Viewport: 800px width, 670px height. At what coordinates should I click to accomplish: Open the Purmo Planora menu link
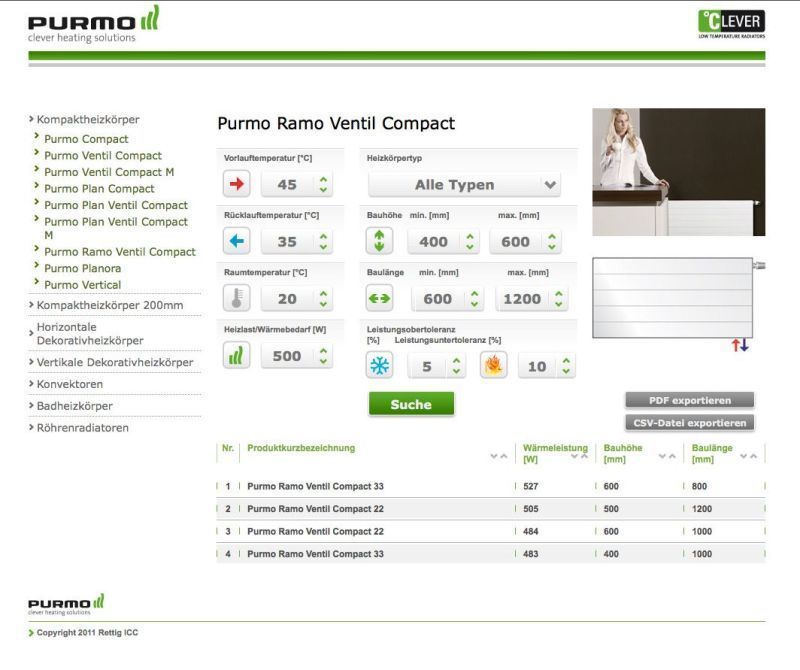pyautogui.click(x=83, y=268)
